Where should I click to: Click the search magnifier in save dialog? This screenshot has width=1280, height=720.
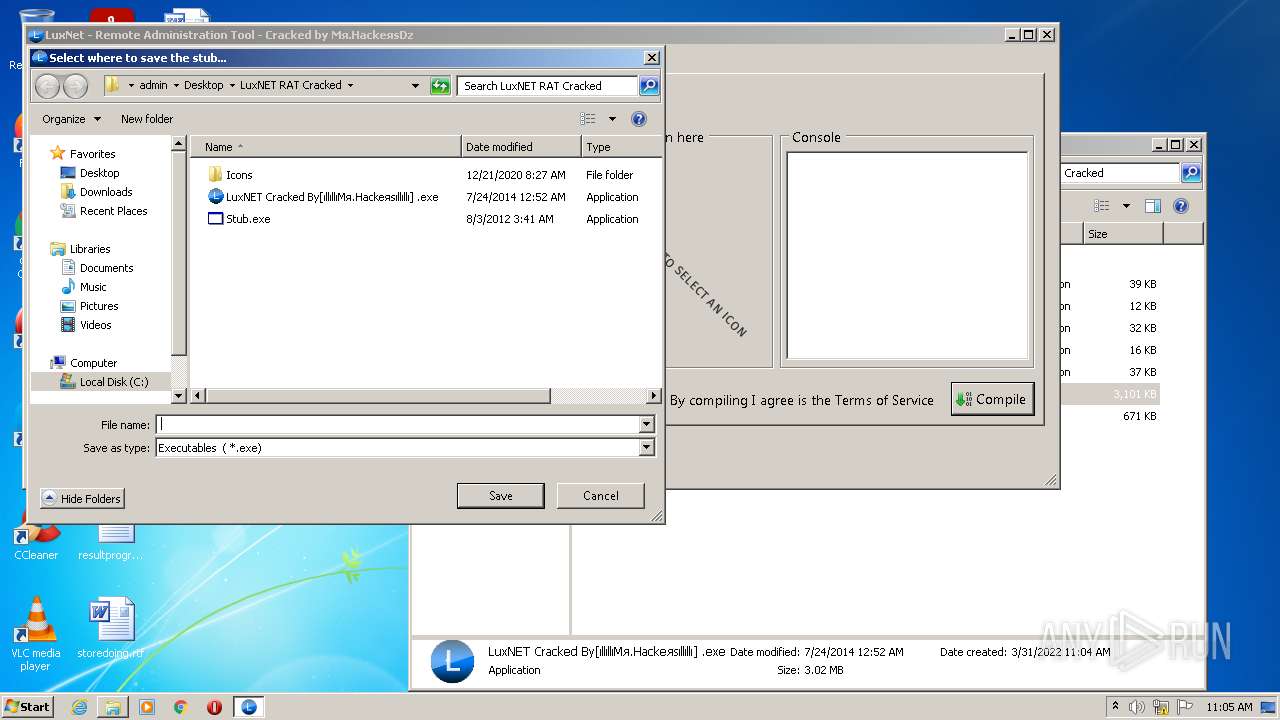pyautogui.click(x=649, y=86)
